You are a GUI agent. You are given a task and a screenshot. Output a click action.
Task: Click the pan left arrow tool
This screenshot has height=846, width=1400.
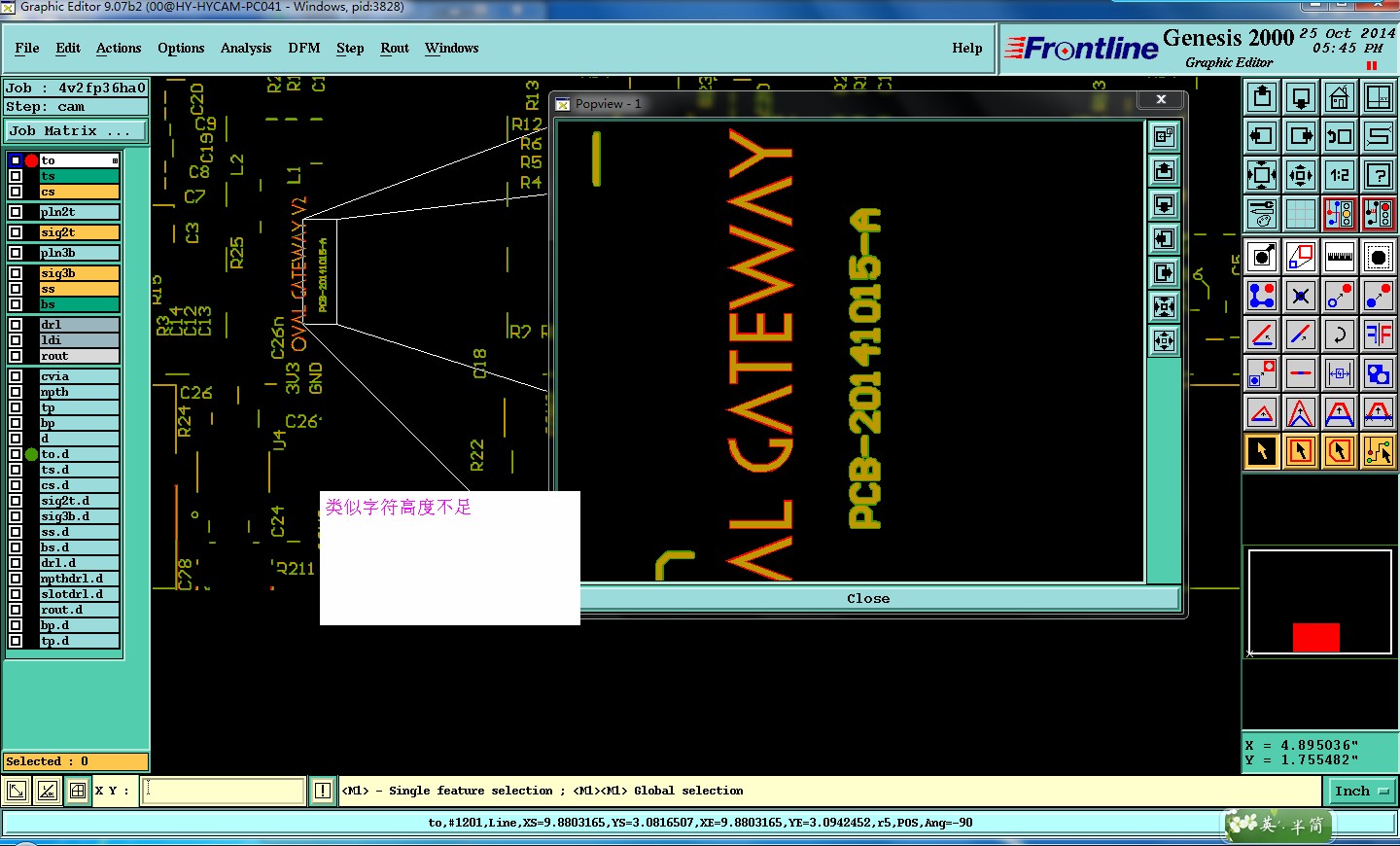(x=1262, y=136)
